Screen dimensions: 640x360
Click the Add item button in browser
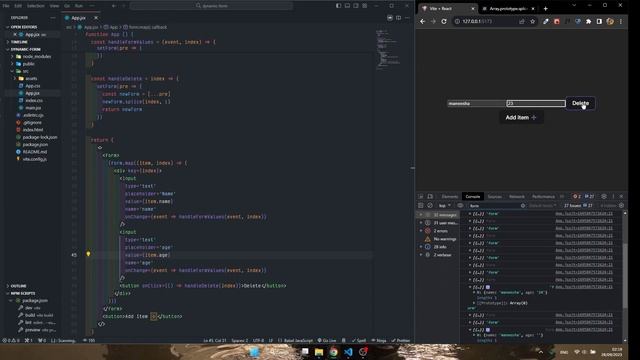pos(521,118)
